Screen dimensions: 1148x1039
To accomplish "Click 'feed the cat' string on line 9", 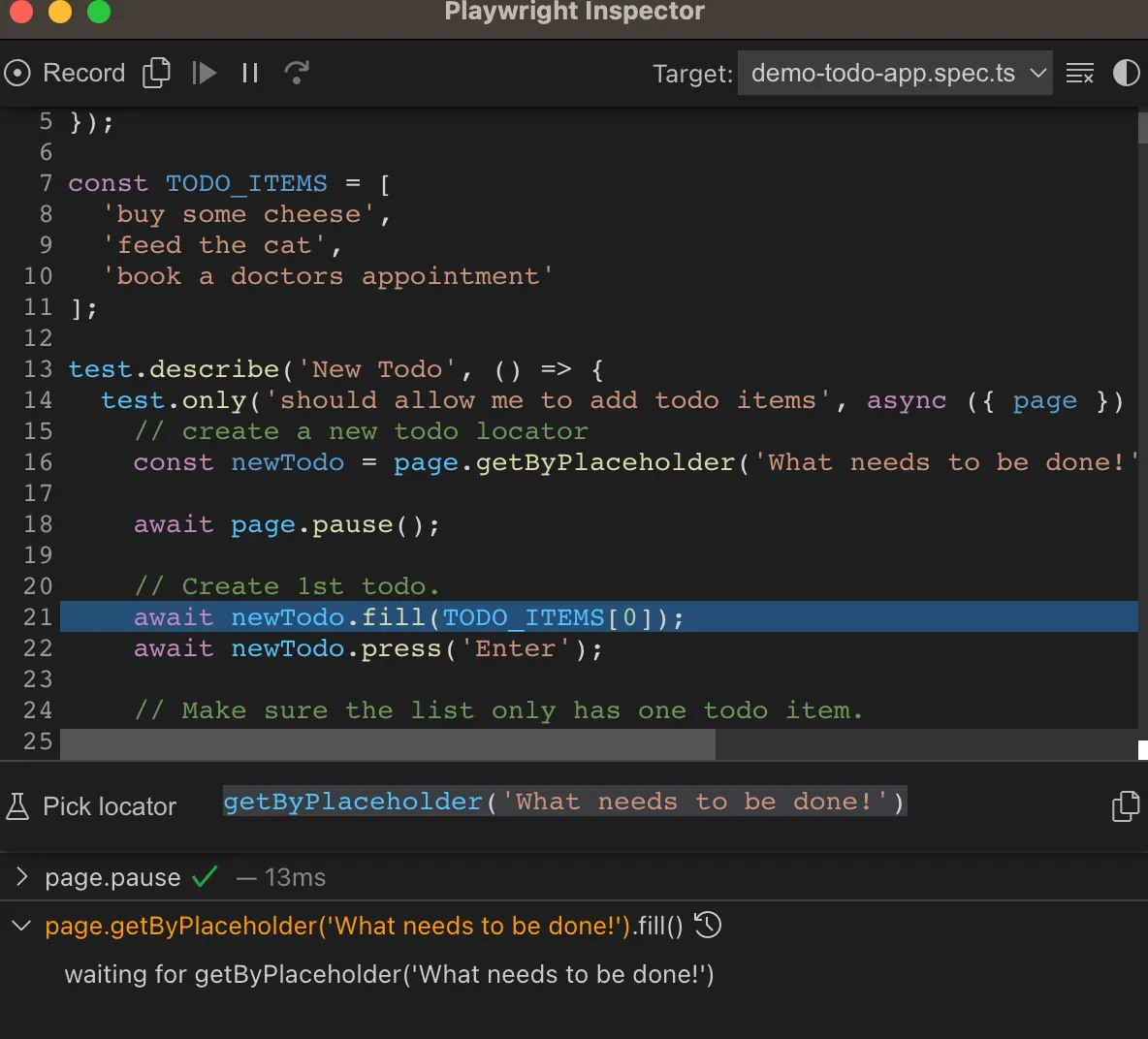I will [x=213, y=245].
